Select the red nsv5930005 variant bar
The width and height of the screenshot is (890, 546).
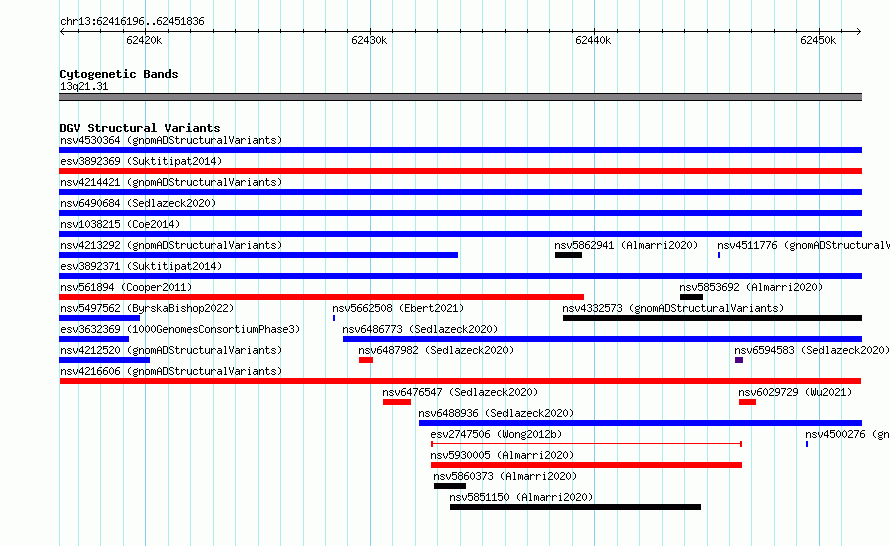tap(586, 465)
